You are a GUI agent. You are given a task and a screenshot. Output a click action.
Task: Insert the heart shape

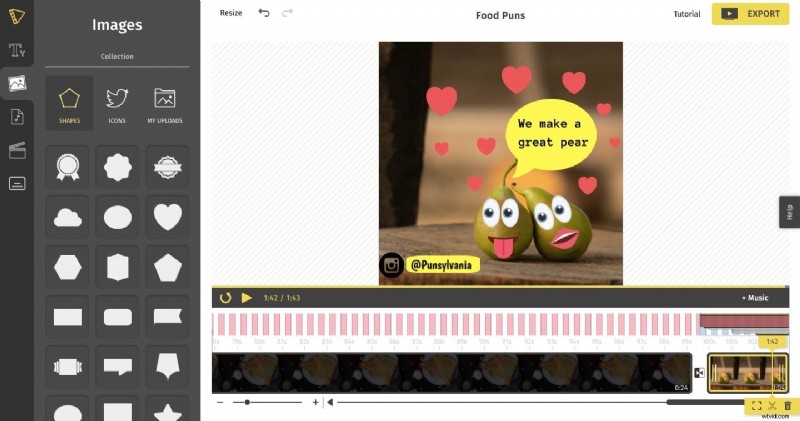167,216
